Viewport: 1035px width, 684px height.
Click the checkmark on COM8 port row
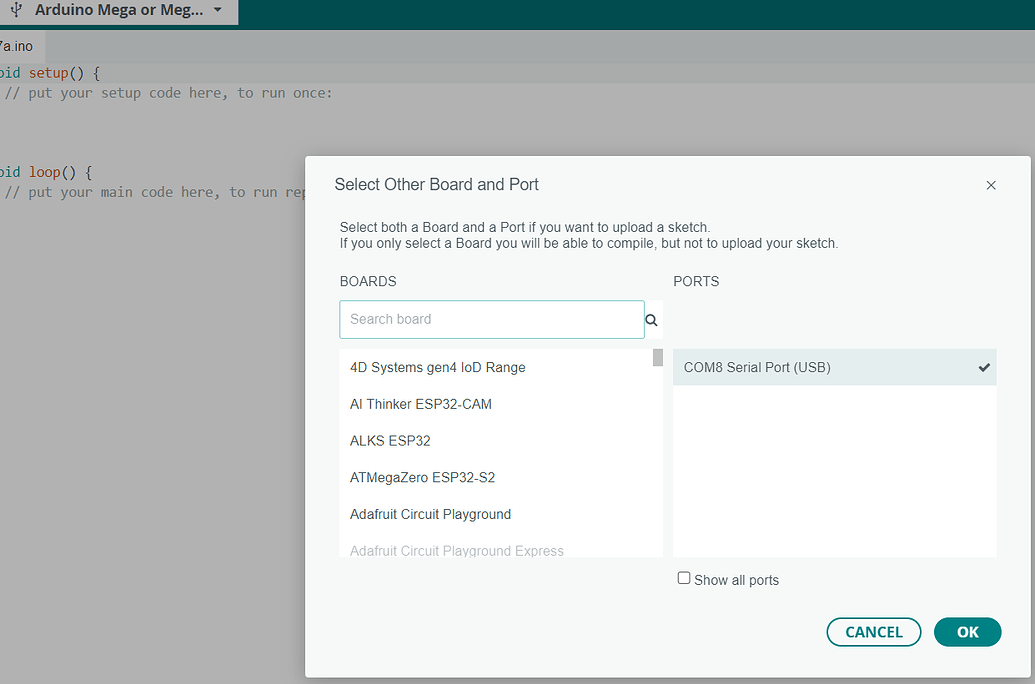984,367
